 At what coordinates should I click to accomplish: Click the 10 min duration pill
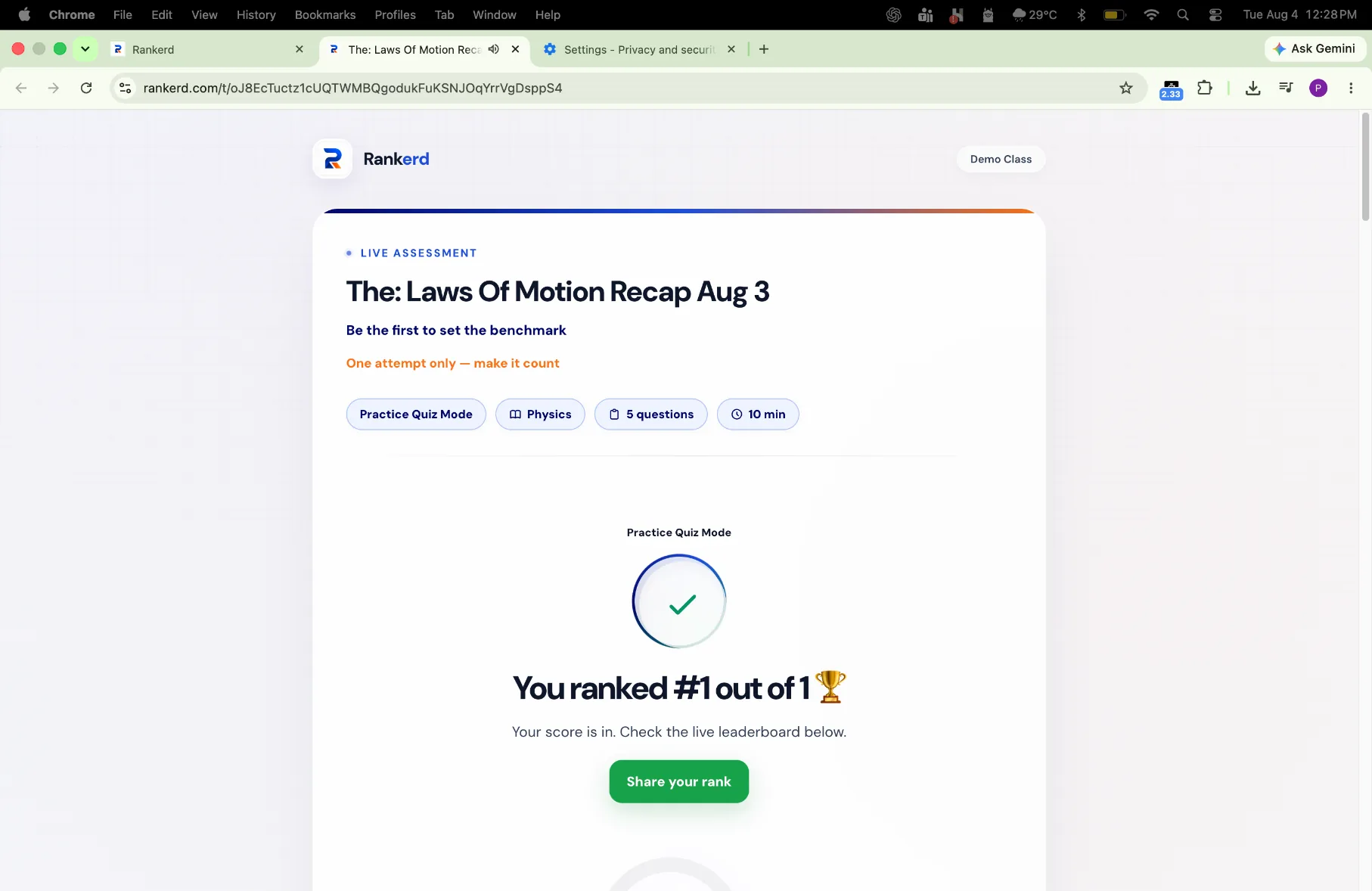click(x=758, y=414)
